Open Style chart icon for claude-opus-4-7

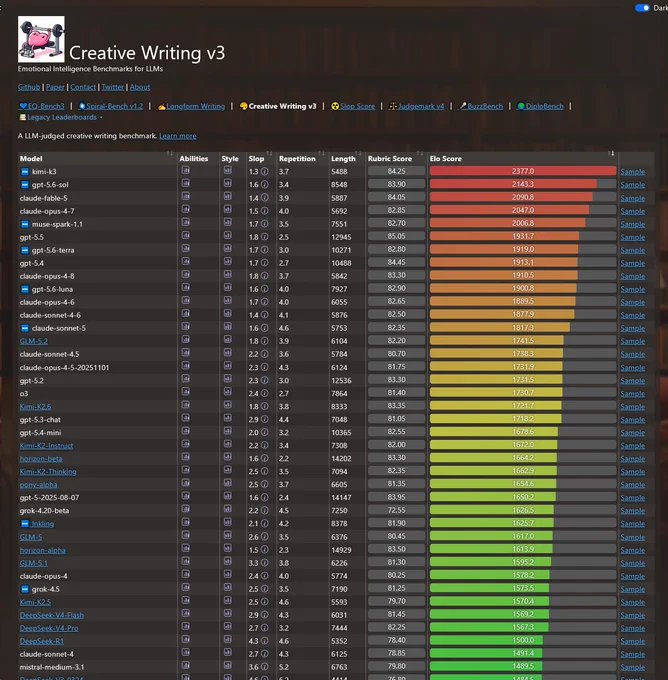point(227,209)
